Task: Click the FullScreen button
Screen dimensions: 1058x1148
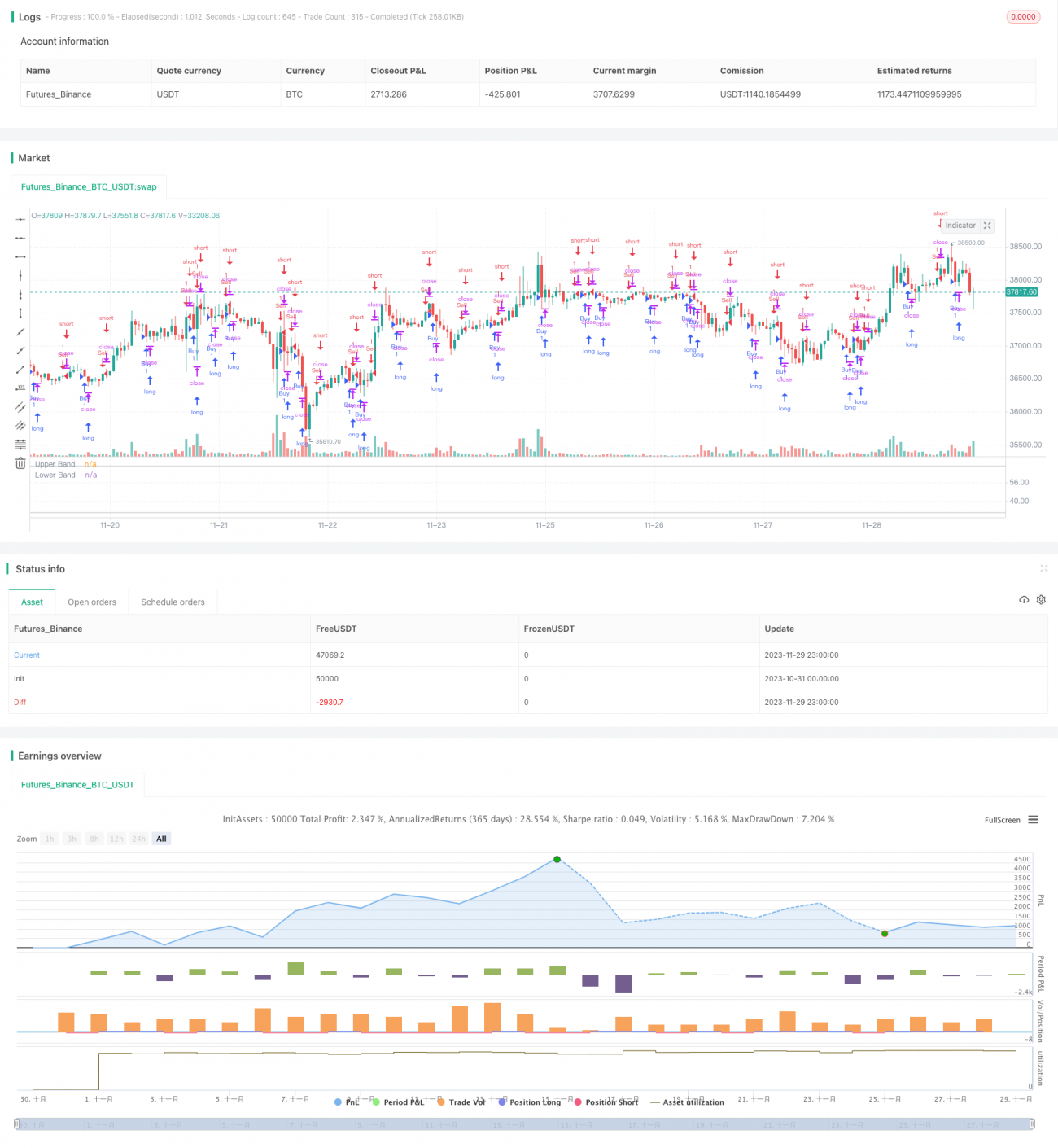Action: click(x=1002, y=820)
